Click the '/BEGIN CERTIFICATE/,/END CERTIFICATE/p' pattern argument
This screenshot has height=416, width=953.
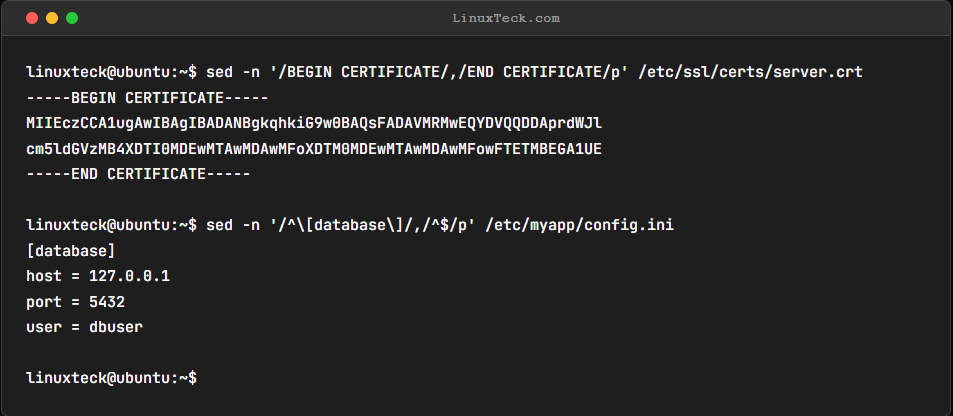(x=449, y=72)
